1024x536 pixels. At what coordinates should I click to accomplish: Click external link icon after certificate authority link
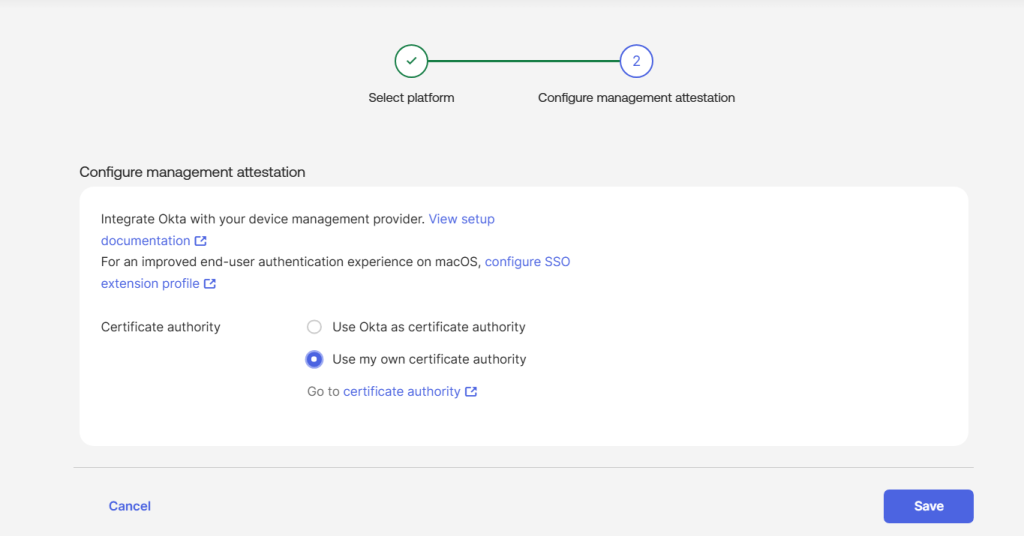[471, 392]
